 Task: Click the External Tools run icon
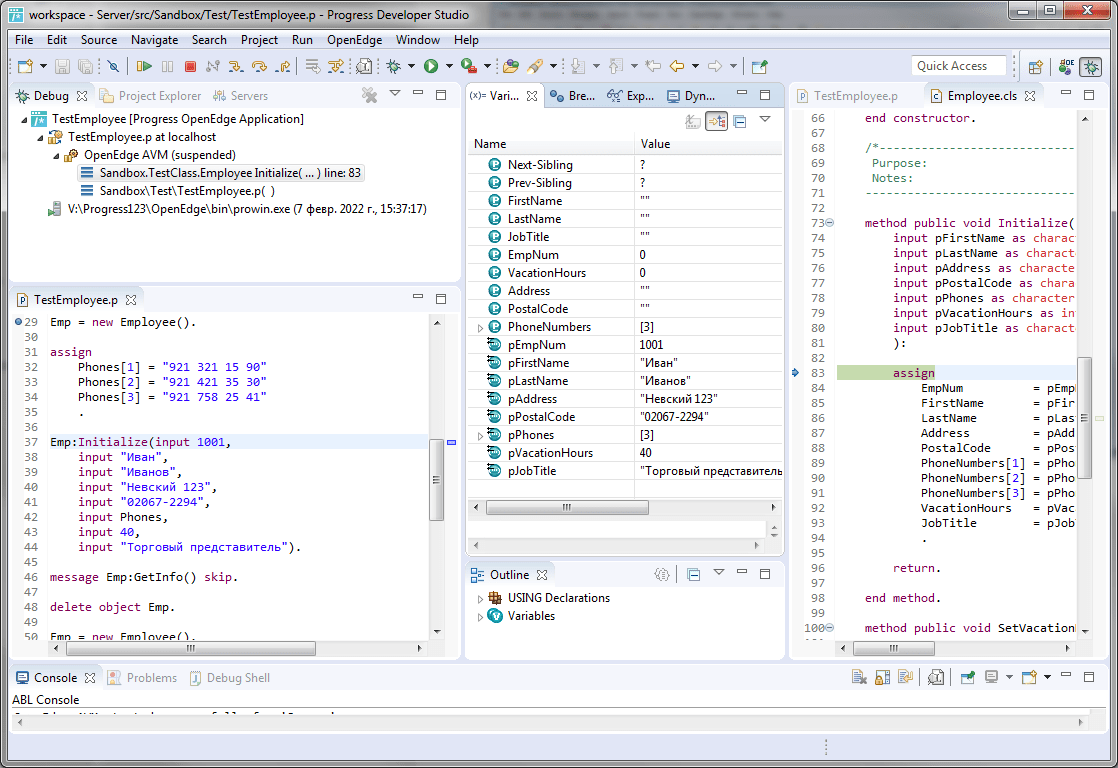pos(469,66)
